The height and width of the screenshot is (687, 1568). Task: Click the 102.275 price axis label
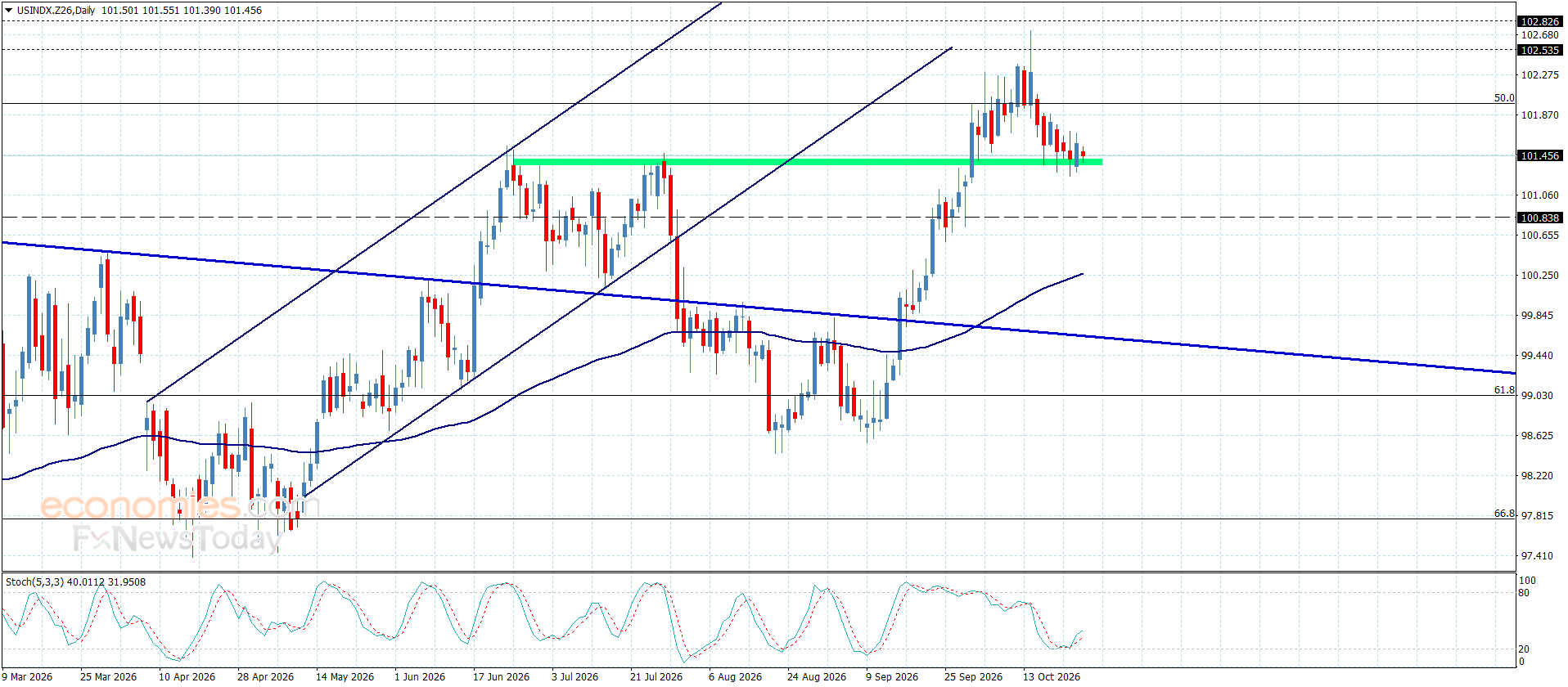[x=1539, y=75]
